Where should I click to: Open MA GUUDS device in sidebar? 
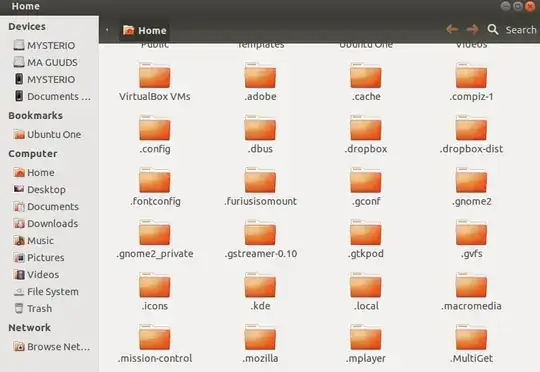click(45, 62)
